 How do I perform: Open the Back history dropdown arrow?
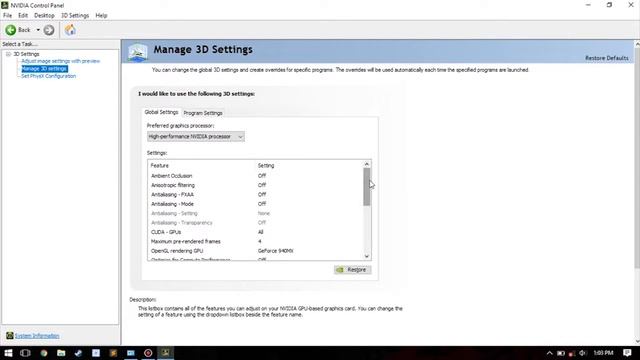(38, 30)
